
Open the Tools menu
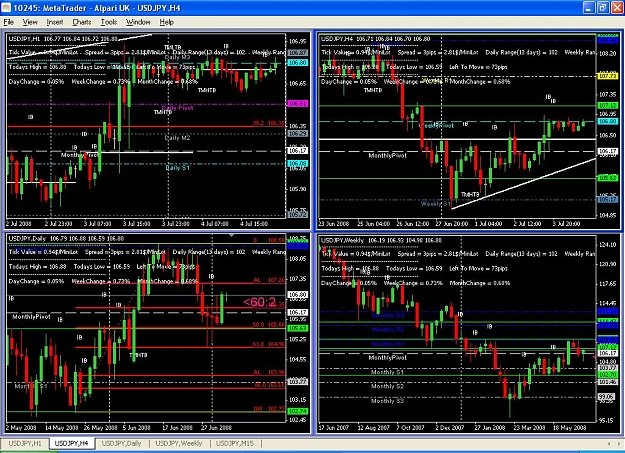(109, 22)
